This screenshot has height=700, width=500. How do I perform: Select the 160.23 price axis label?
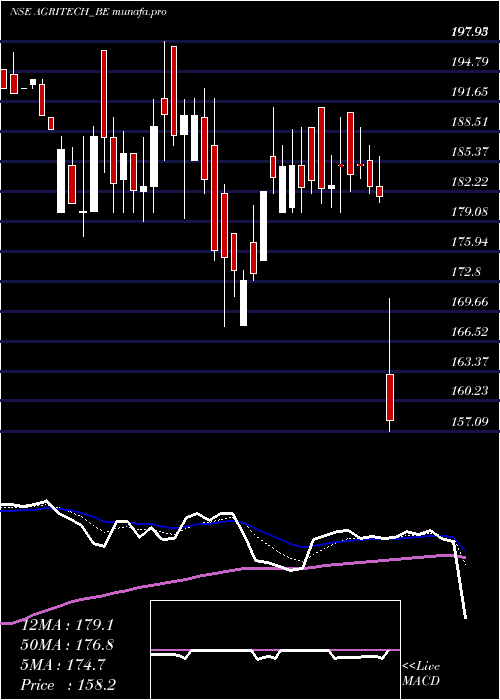point(470,392)
